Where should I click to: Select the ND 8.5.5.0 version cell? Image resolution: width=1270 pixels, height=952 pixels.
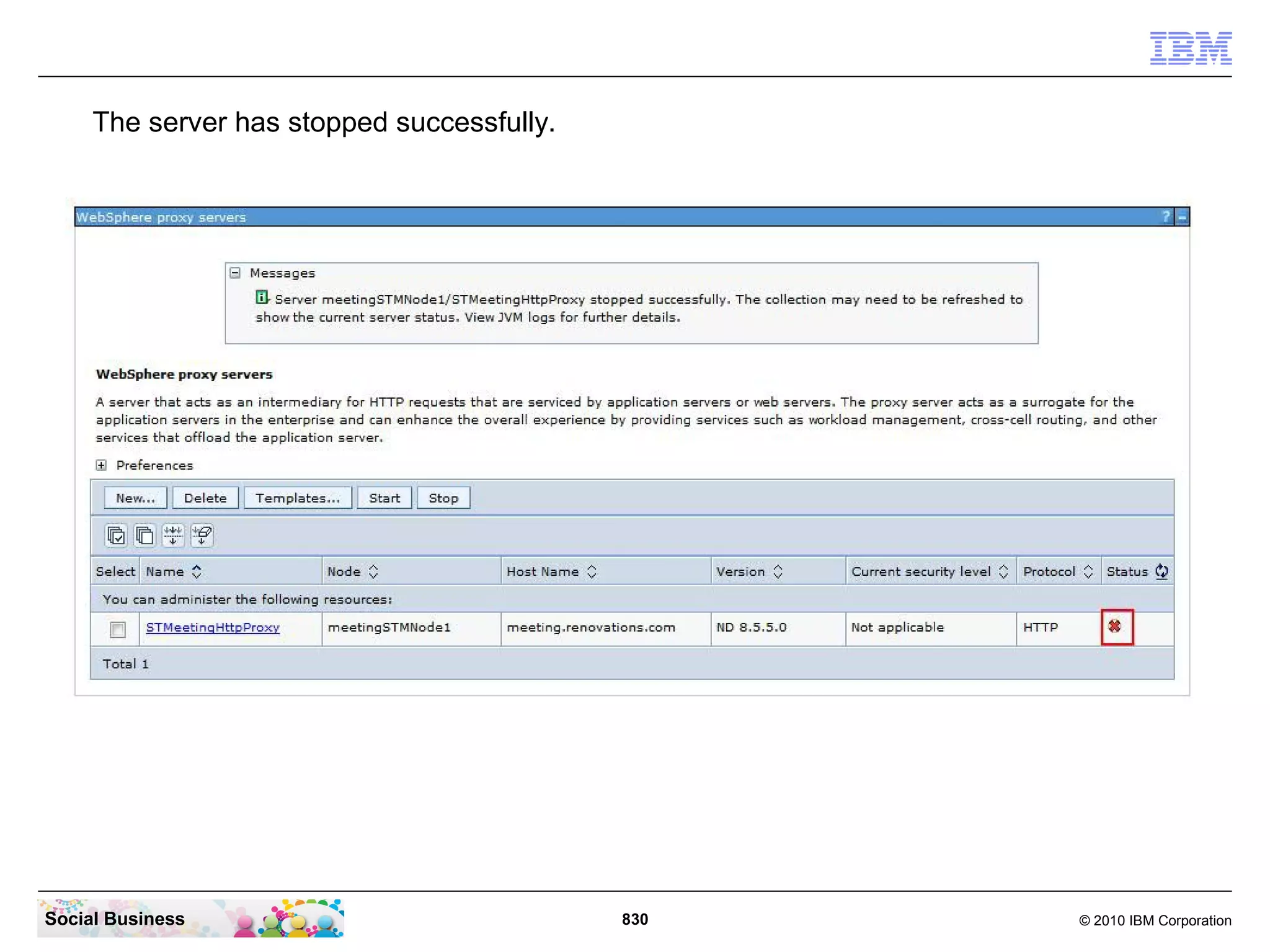[778, 629]
